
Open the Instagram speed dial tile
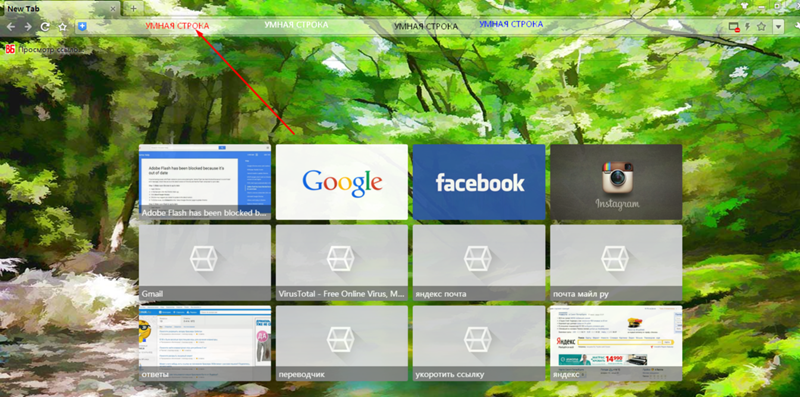tap(616, 182)
